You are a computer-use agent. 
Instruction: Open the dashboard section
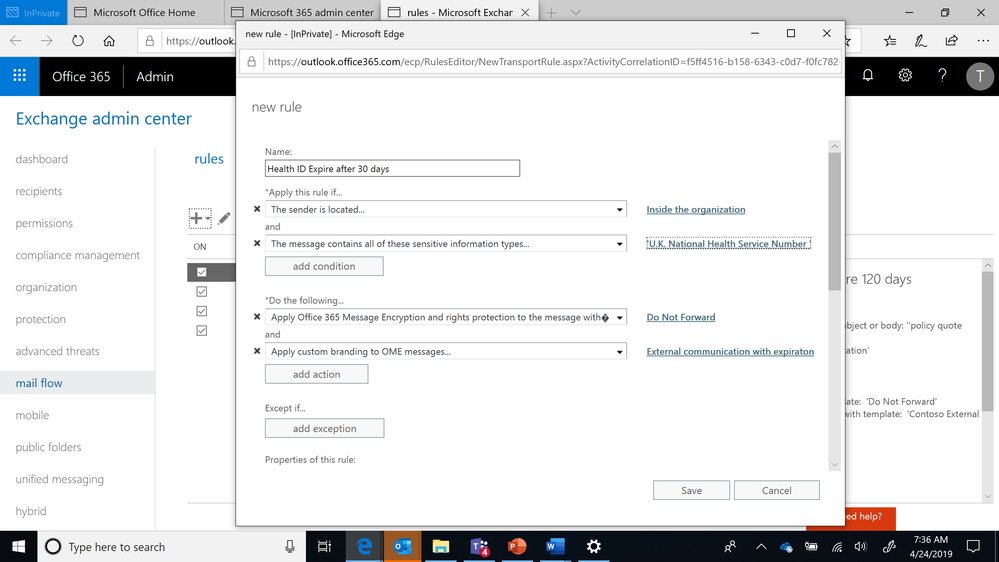pyautogui.click(x=41, y=159)
